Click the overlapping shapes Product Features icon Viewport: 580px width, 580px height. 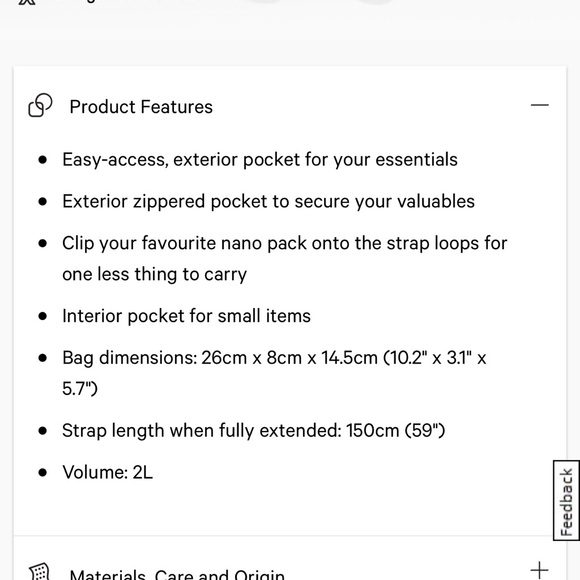click(40, 105)
